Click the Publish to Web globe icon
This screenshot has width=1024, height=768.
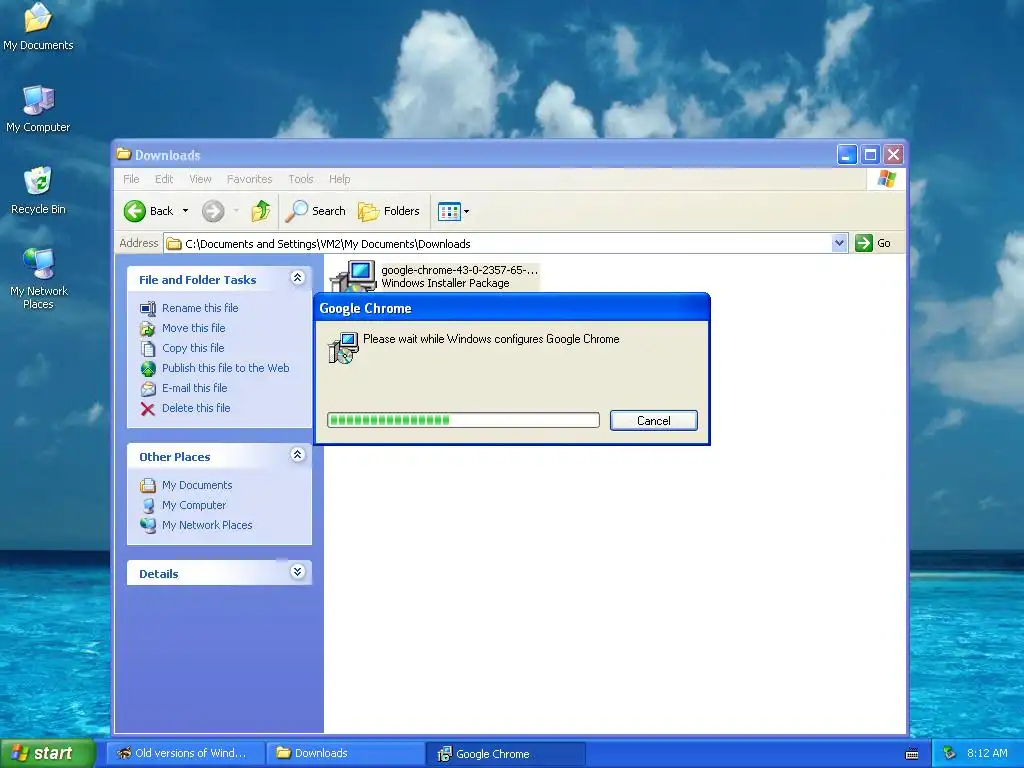[x=148, y=368]
